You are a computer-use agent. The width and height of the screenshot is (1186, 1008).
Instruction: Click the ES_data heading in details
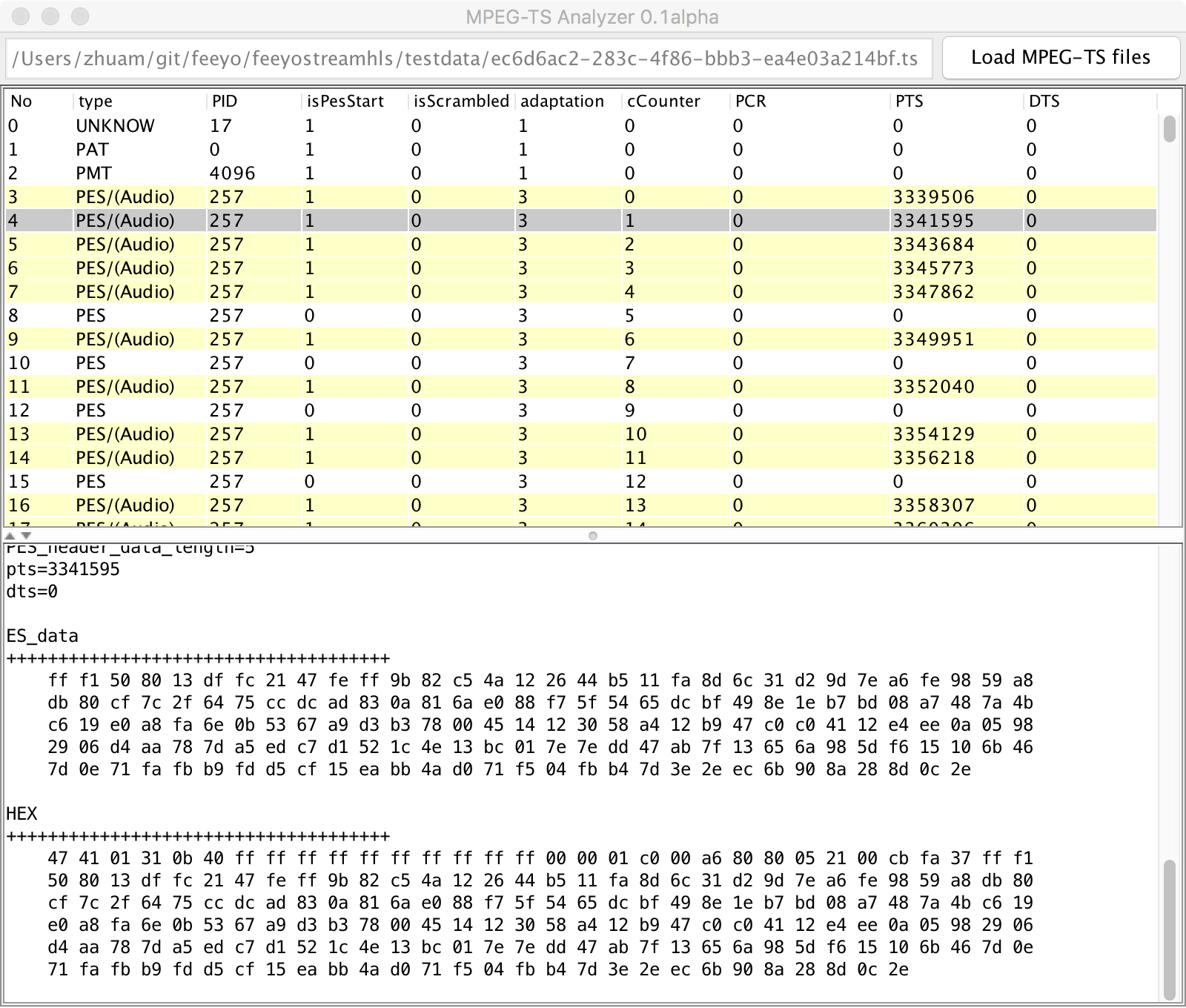(x=42, y=636)
